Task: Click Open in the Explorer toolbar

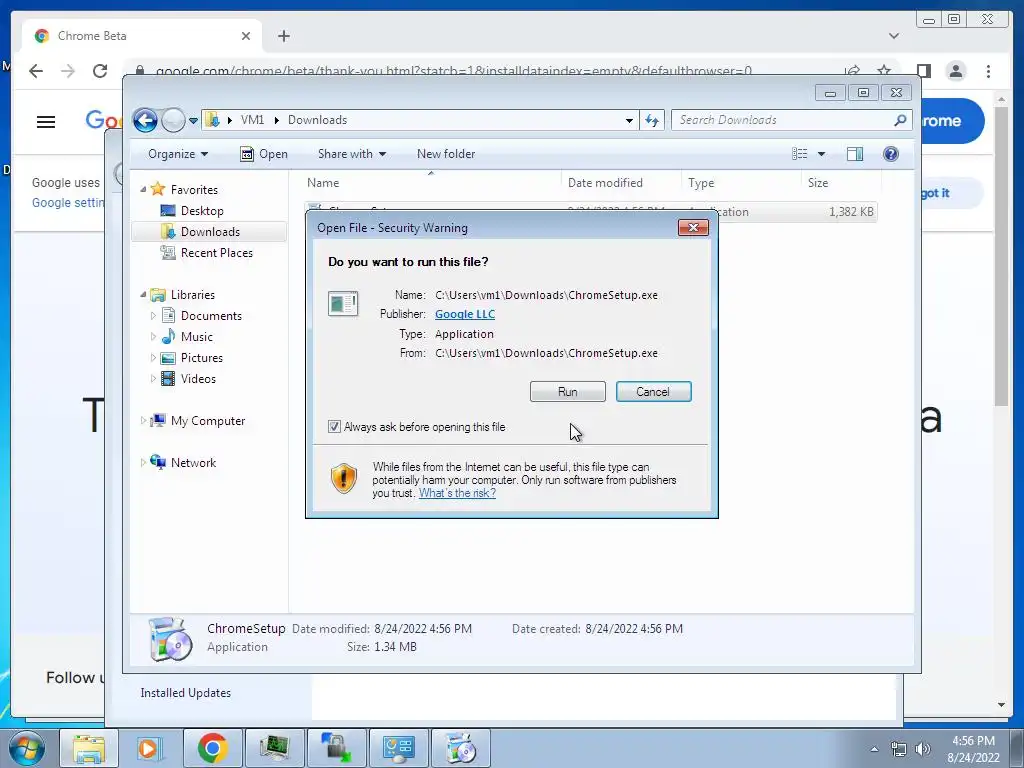Action: point(264,154)
